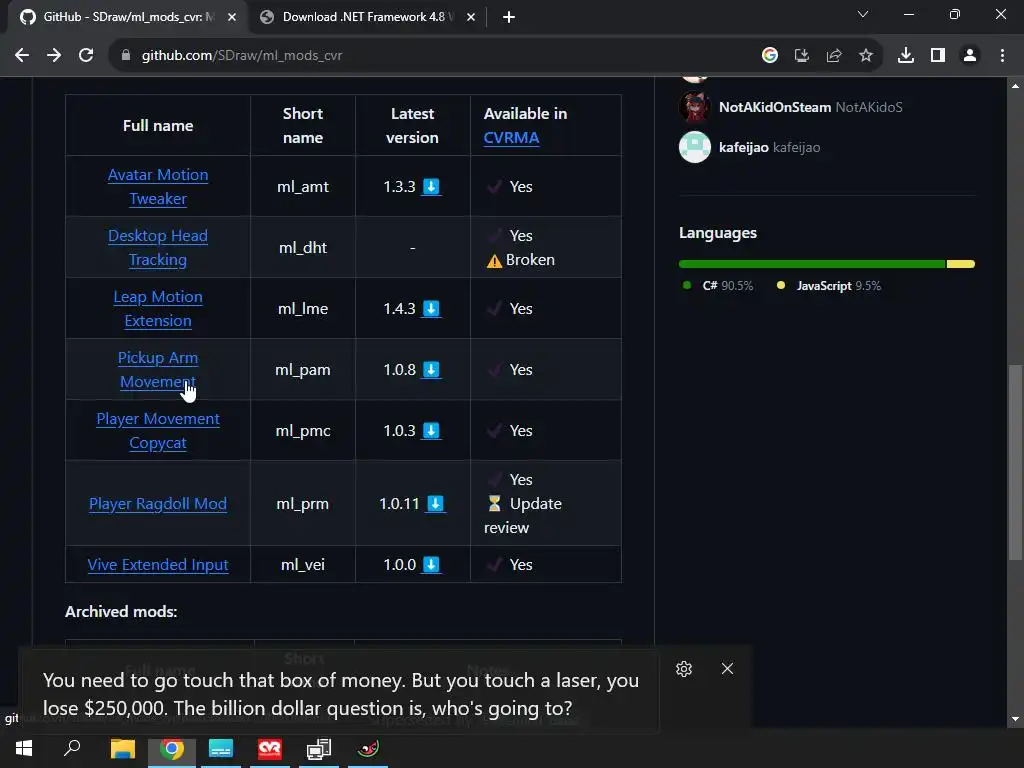
Task: Open Windows Start menu
Action: tap(24, 748)
